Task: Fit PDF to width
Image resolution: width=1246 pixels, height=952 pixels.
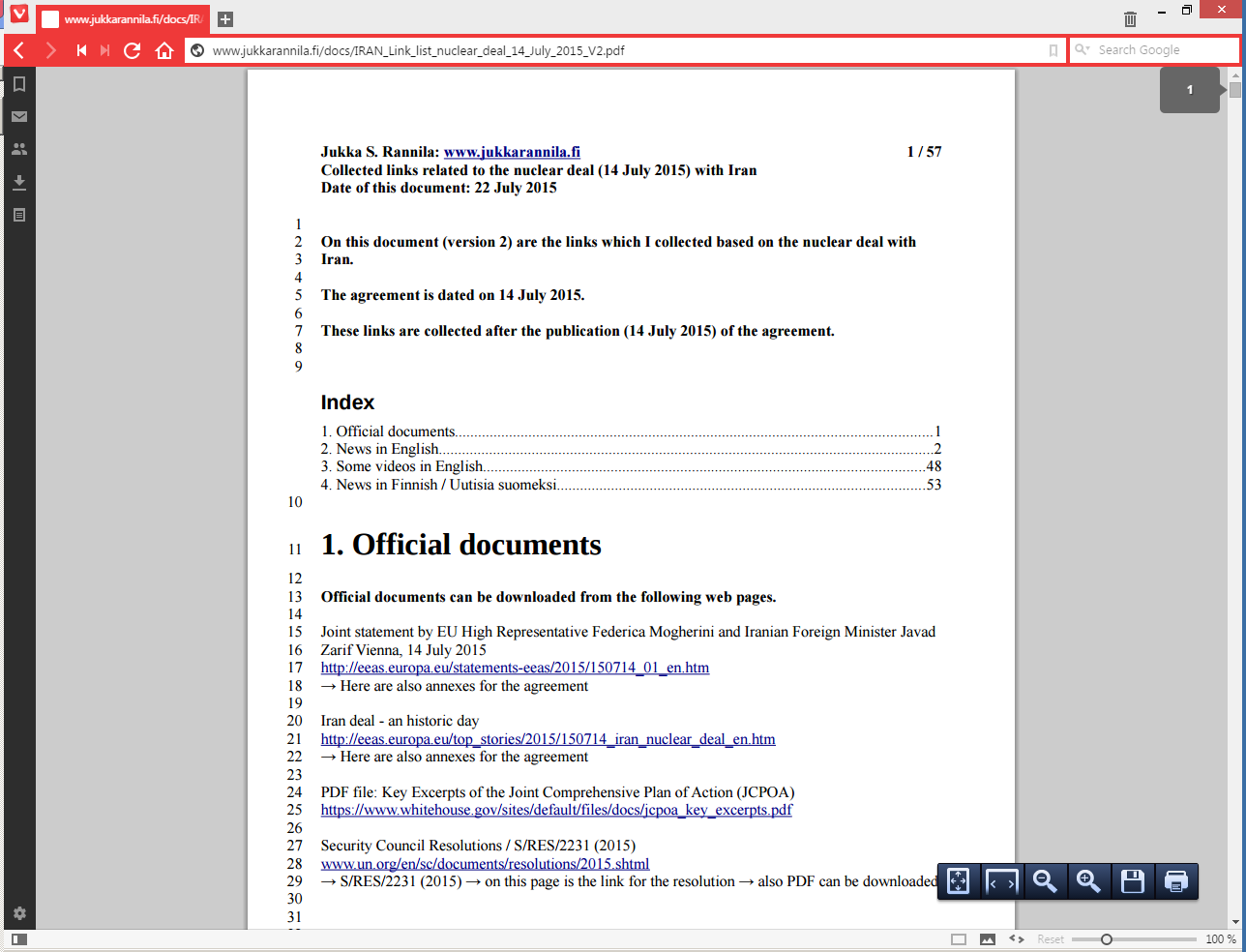Action: [x=1001, y=881]
